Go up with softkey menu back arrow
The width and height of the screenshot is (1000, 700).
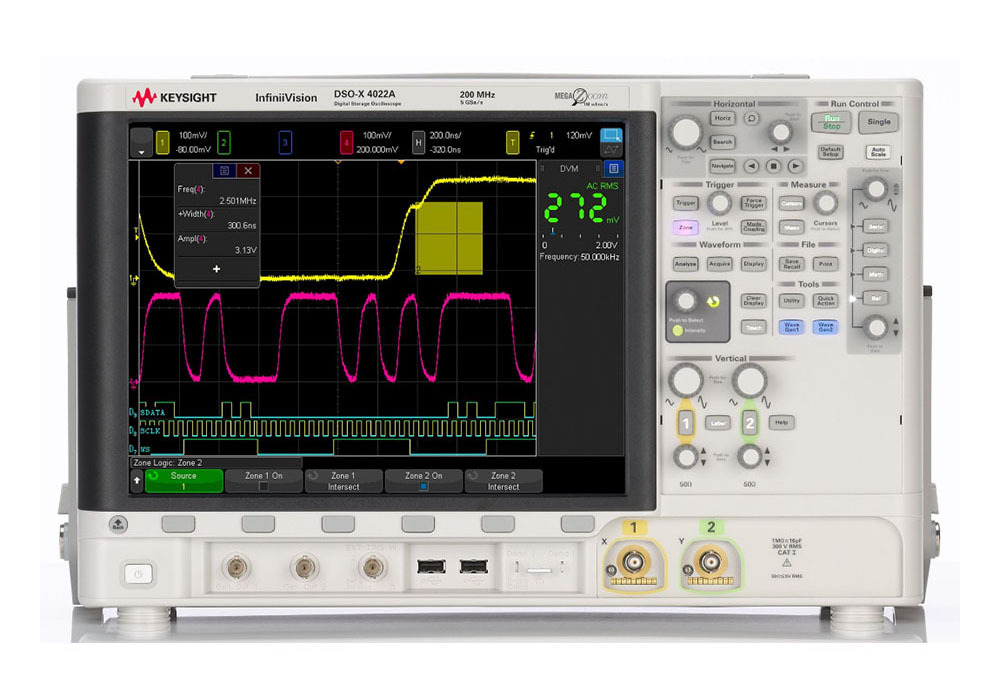click(136, 481)
